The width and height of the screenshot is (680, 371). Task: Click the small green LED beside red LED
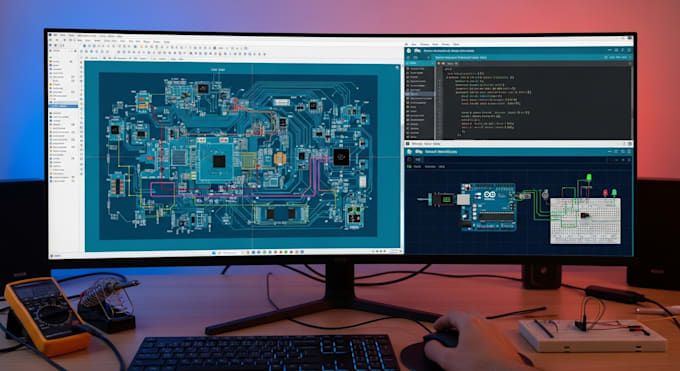(x=614, y=192)
